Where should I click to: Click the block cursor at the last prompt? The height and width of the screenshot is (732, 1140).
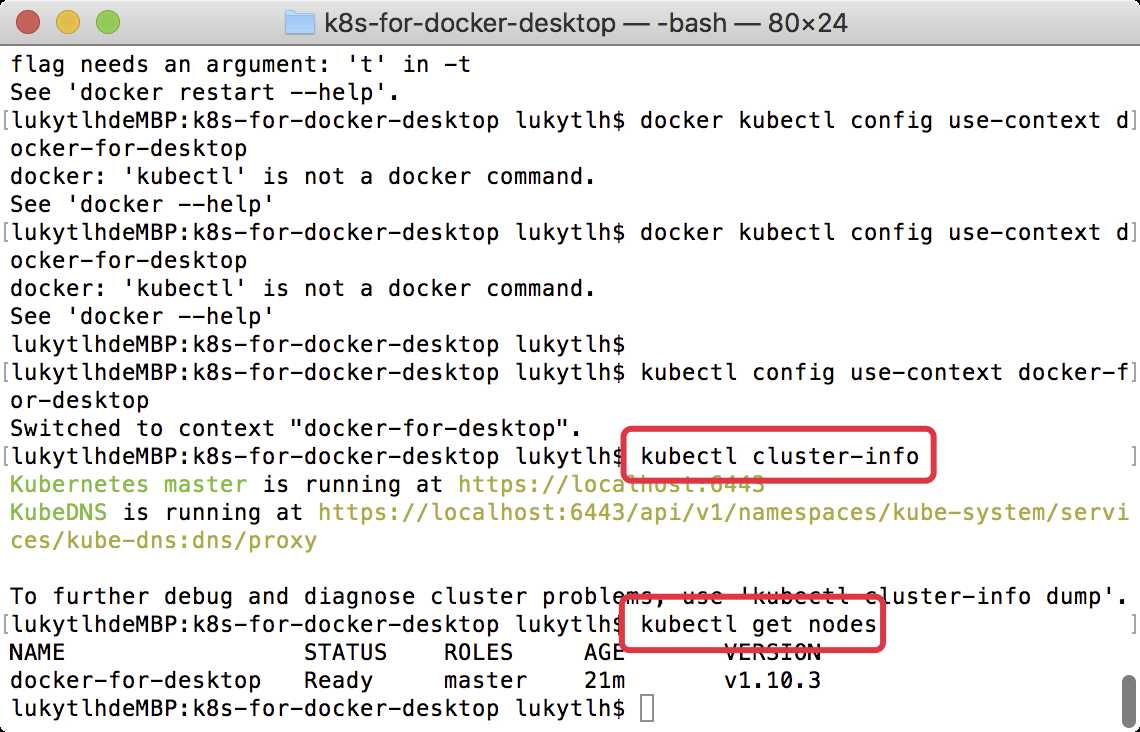click(x=647, y=709)
